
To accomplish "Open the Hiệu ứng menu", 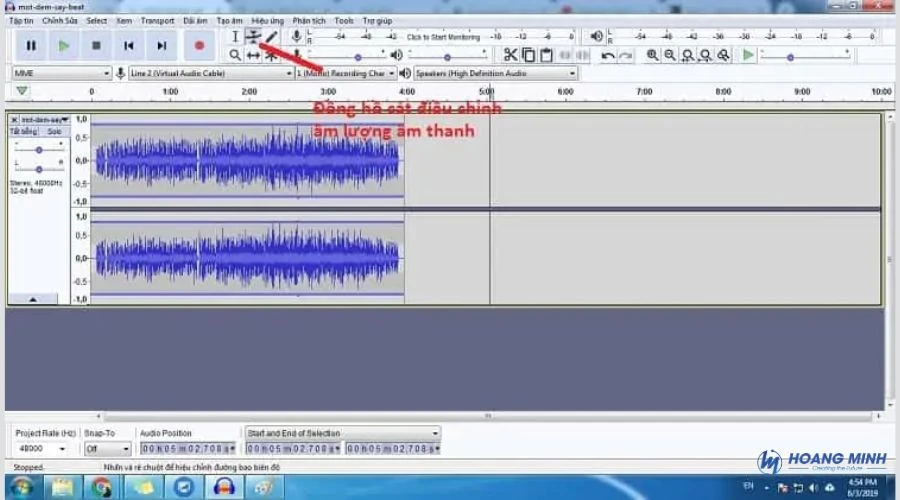I will pos(267,21).
